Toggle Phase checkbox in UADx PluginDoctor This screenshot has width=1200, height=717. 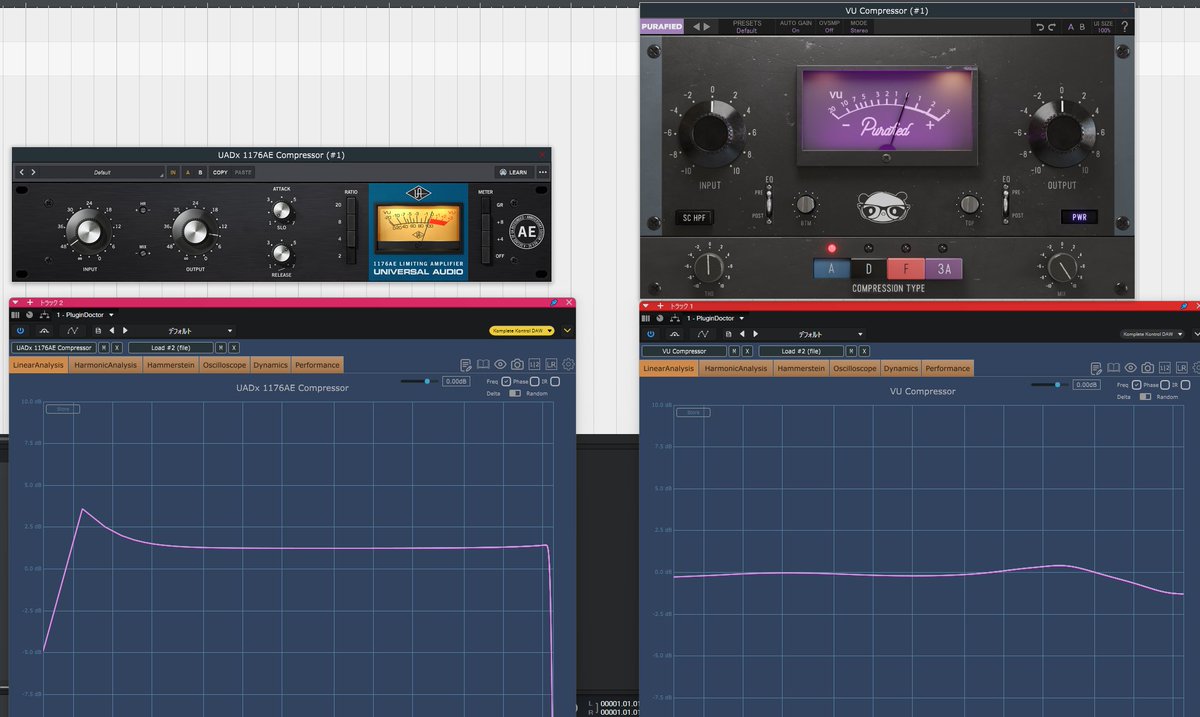[x=534, y=381]
